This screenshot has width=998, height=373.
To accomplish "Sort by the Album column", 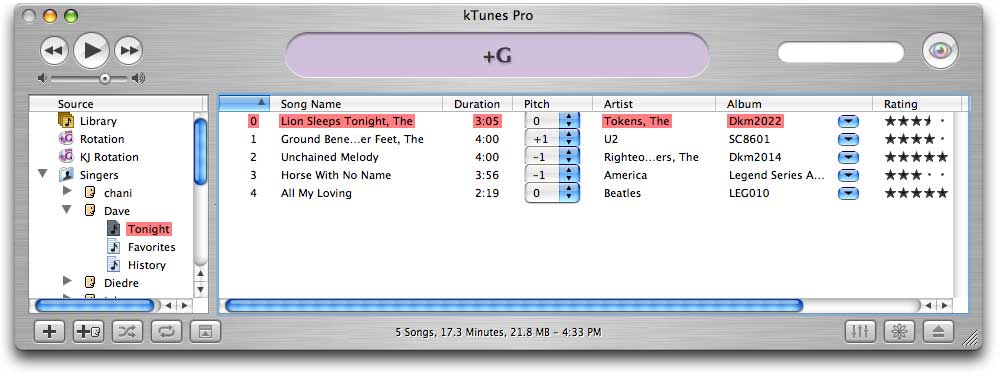I will click(x=794, y=104).
